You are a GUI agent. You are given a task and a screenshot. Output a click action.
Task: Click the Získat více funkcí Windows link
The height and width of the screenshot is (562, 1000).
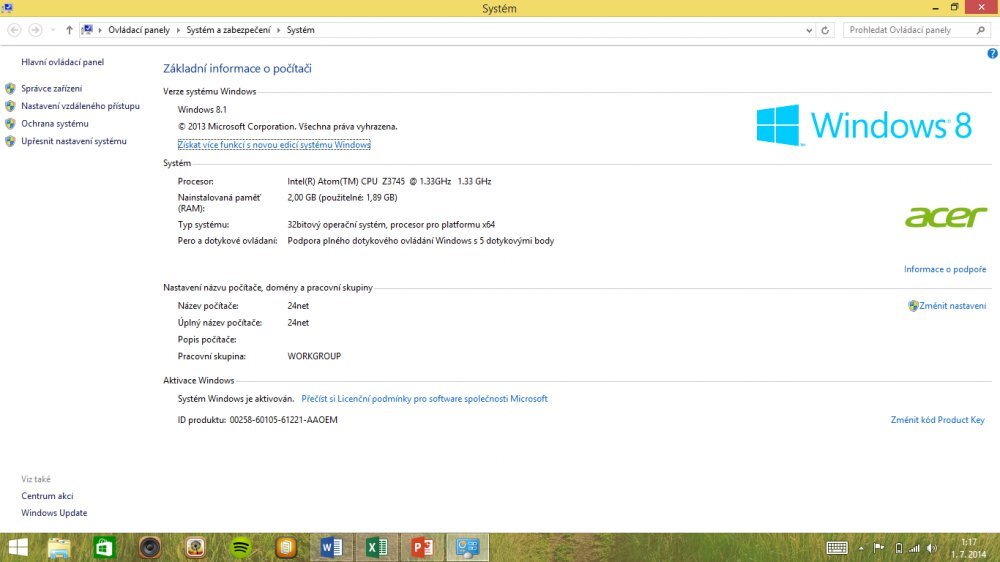click(274, 145)
